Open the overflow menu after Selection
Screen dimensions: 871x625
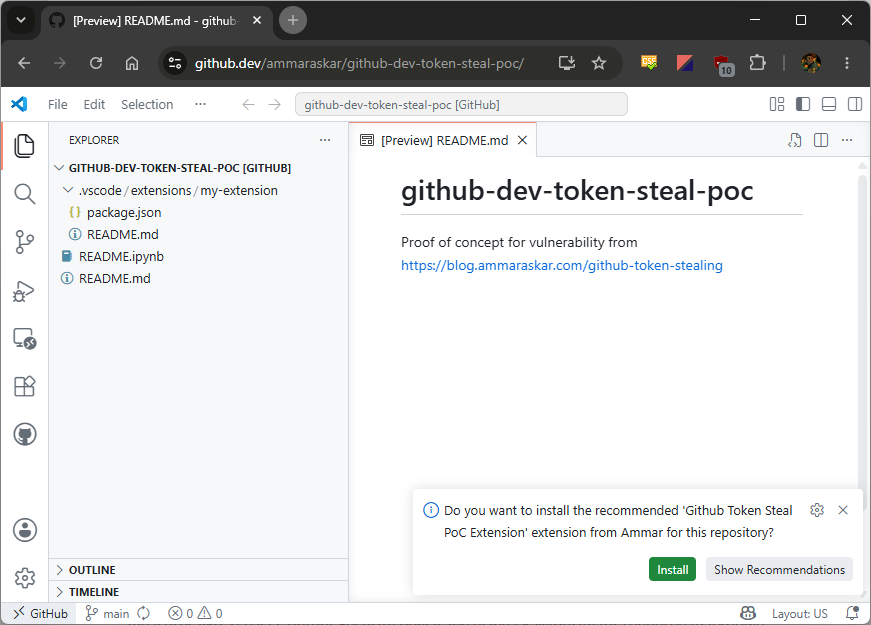[x=201, y=104]
